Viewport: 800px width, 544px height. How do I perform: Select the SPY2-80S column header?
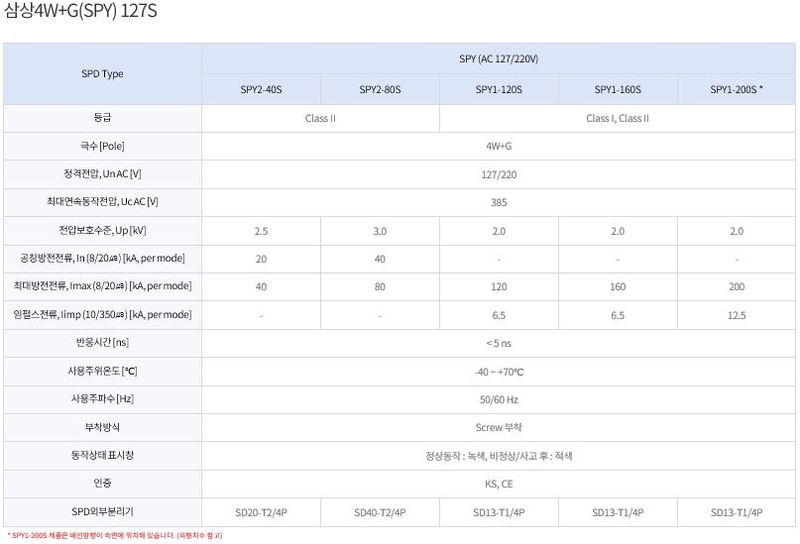pos(380,89)
